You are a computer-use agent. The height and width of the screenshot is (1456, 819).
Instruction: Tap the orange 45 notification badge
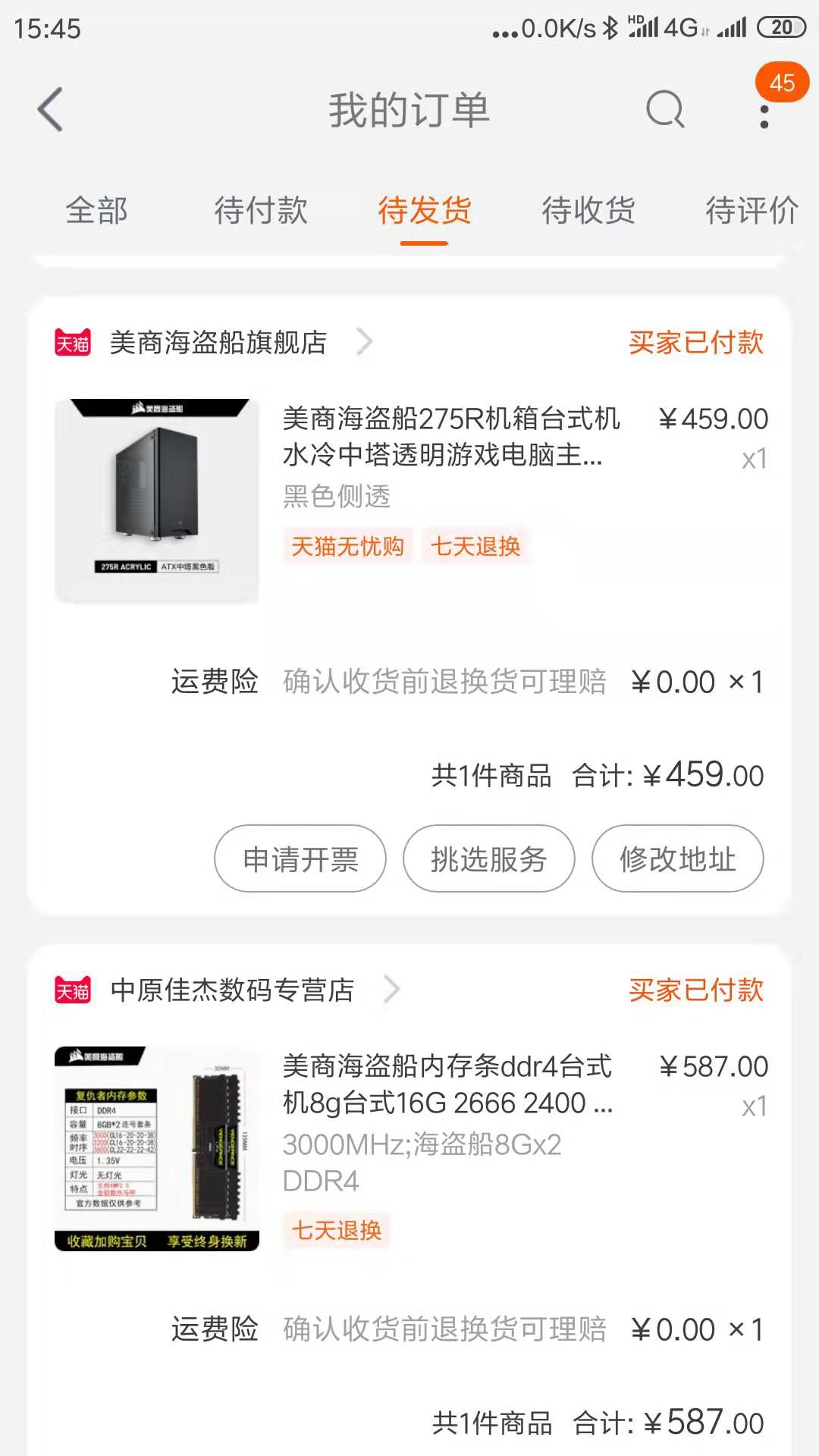782,83
